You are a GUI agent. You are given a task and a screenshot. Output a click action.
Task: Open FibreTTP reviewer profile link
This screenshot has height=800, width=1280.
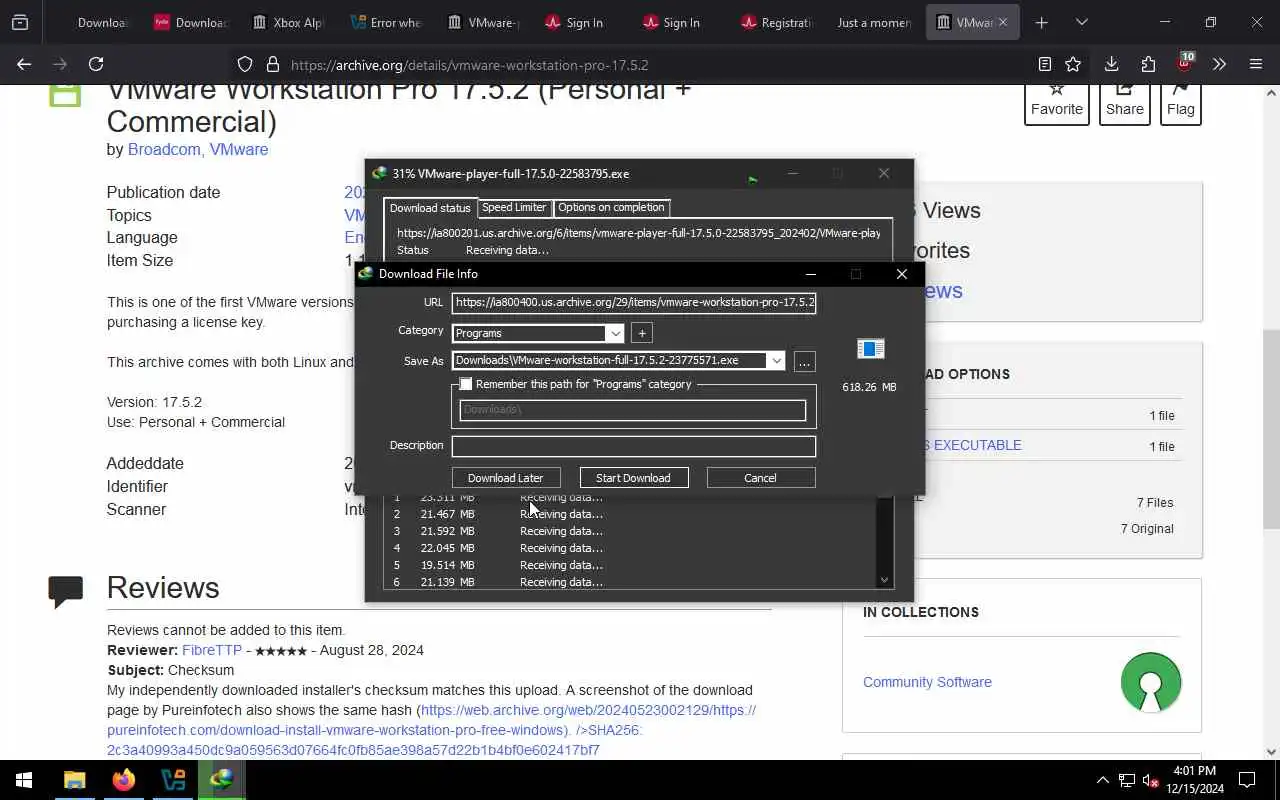point(212,650)
